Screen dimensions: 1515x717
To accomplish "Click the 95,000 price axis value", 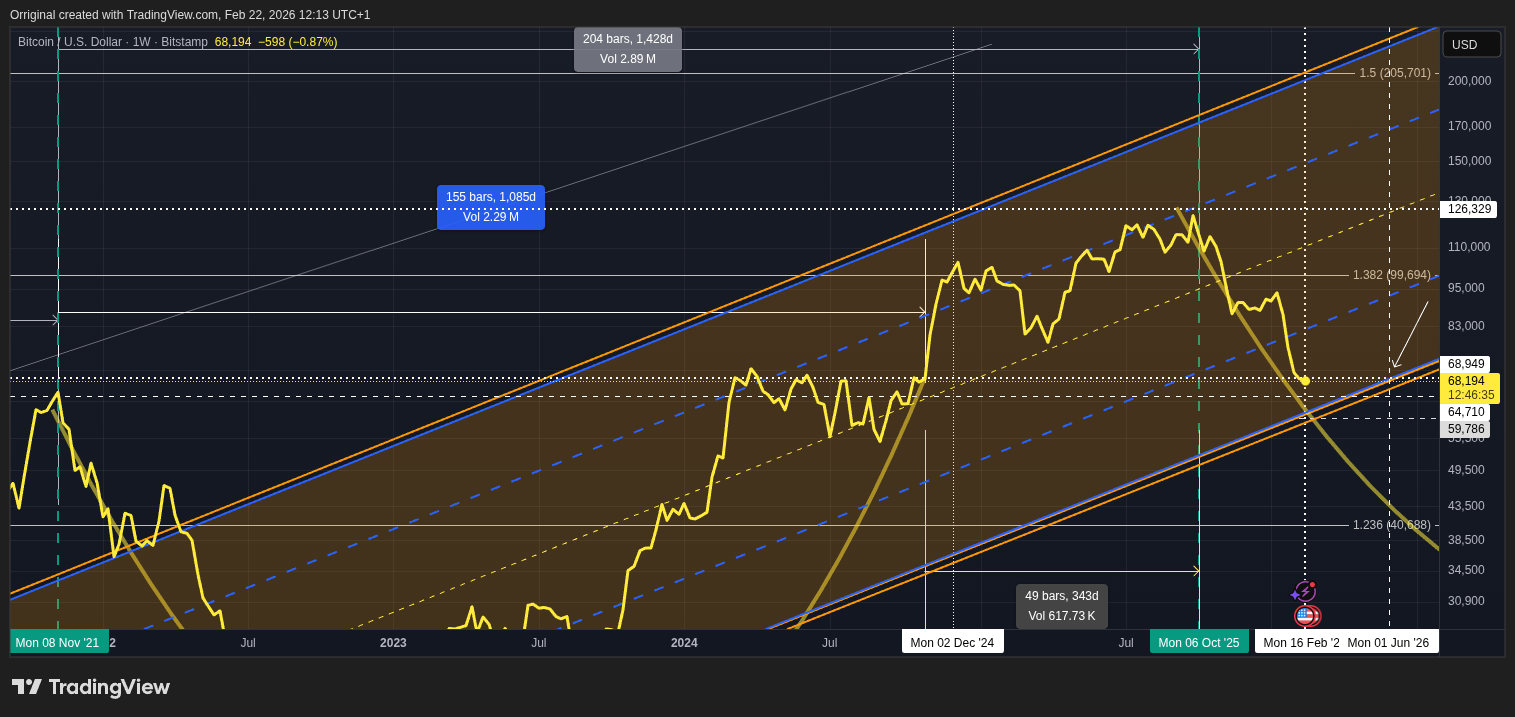I will (1466, 288).
